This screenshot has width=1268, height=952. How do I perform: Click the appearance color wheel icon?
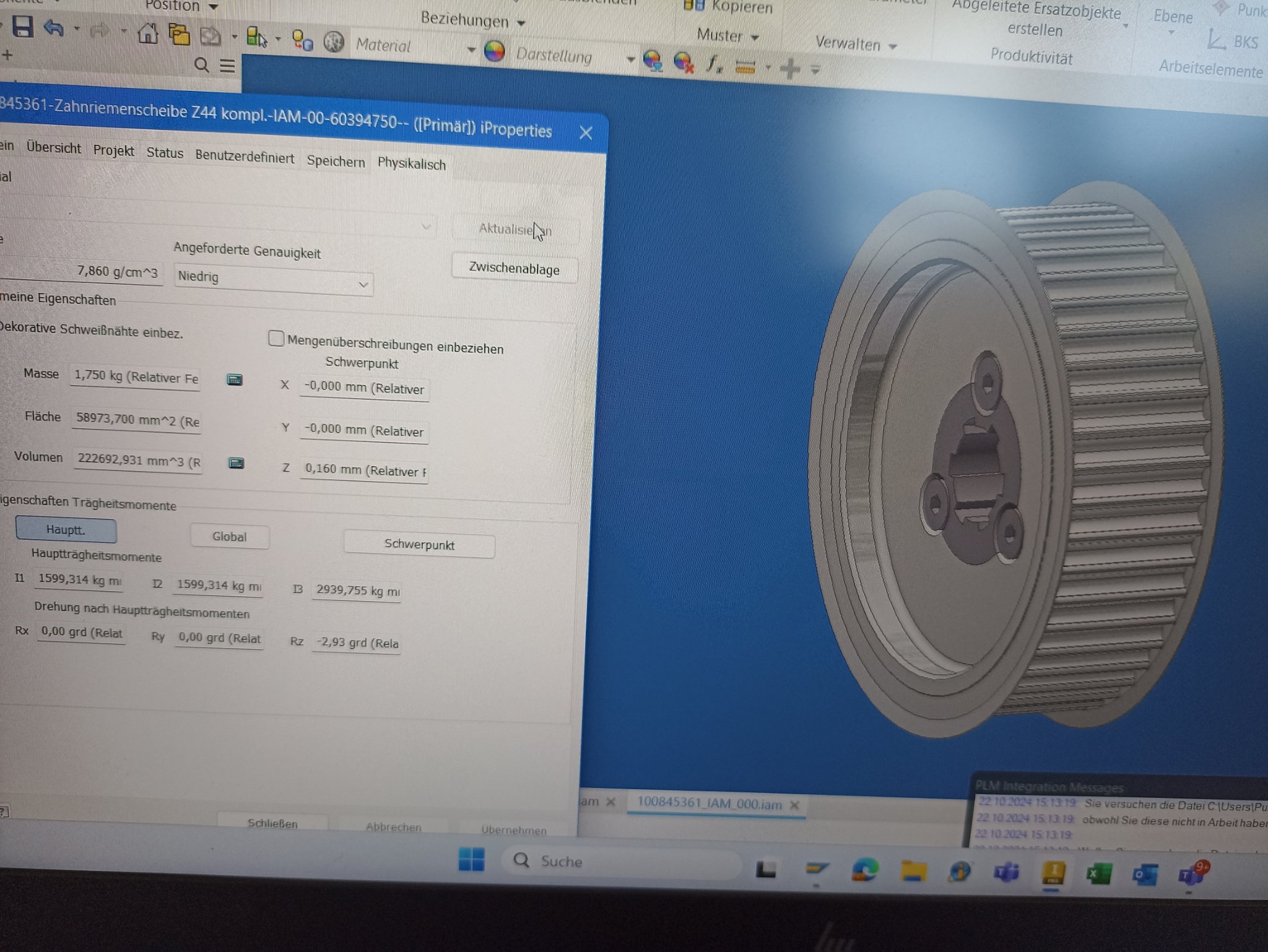coord(494,51)
